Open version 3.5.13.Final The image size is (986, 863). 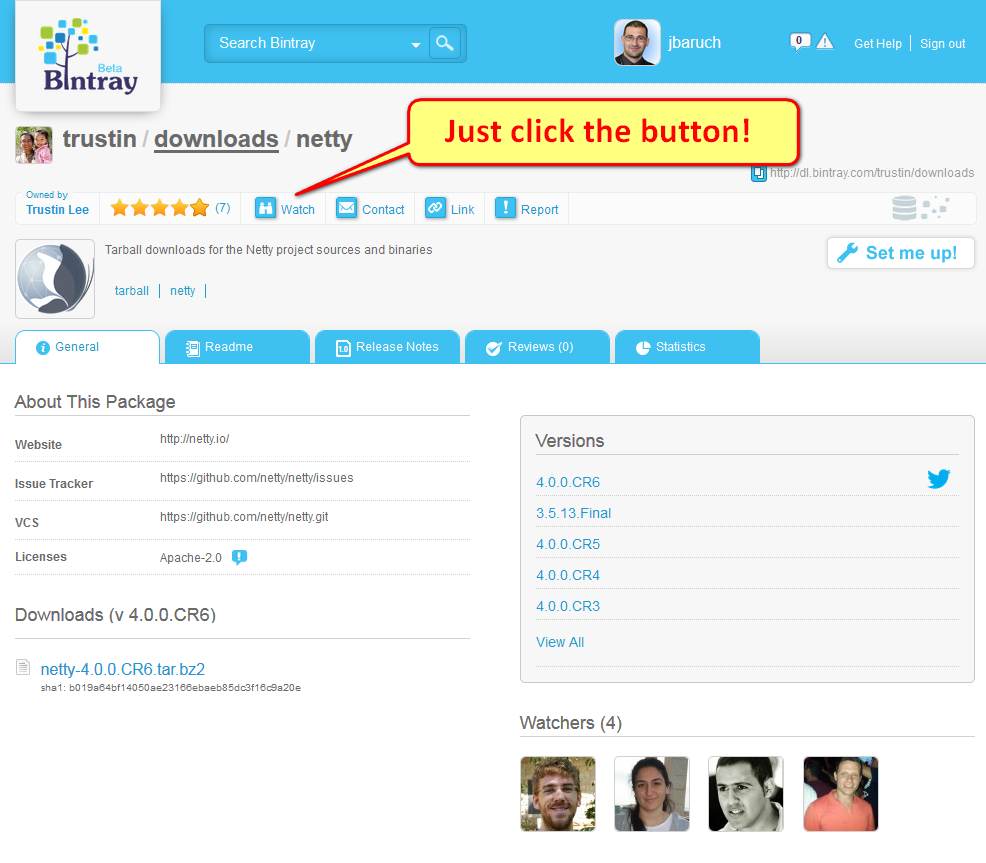tap(573, 513)
